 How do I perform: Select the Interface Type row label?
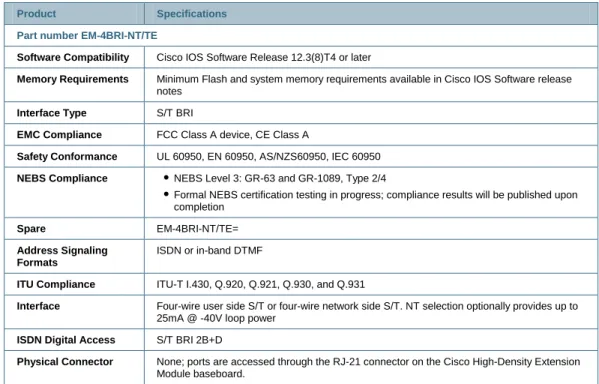tap(52, 113)
